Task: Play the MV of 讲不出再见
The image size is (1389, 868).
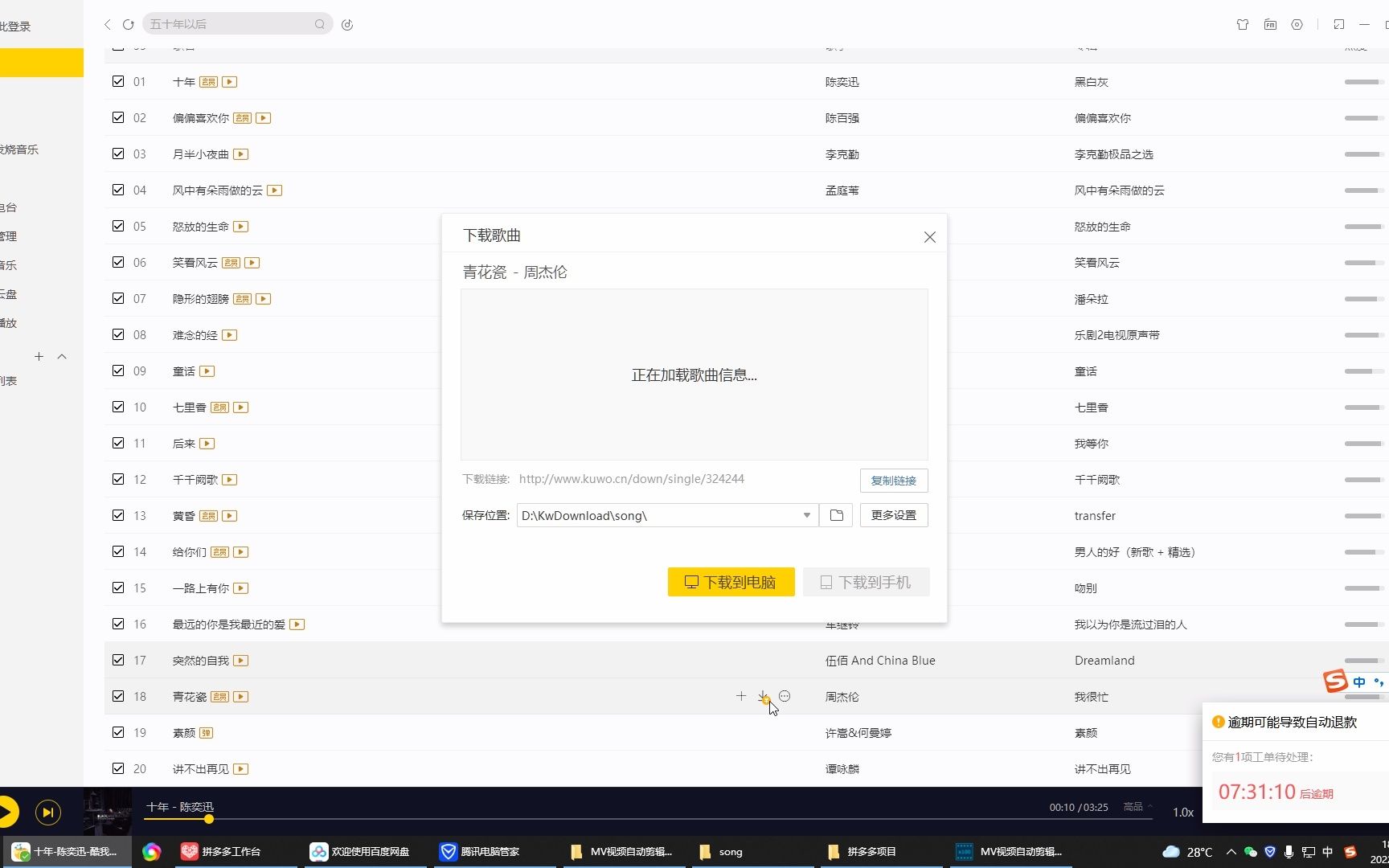Action: point(241,769)
